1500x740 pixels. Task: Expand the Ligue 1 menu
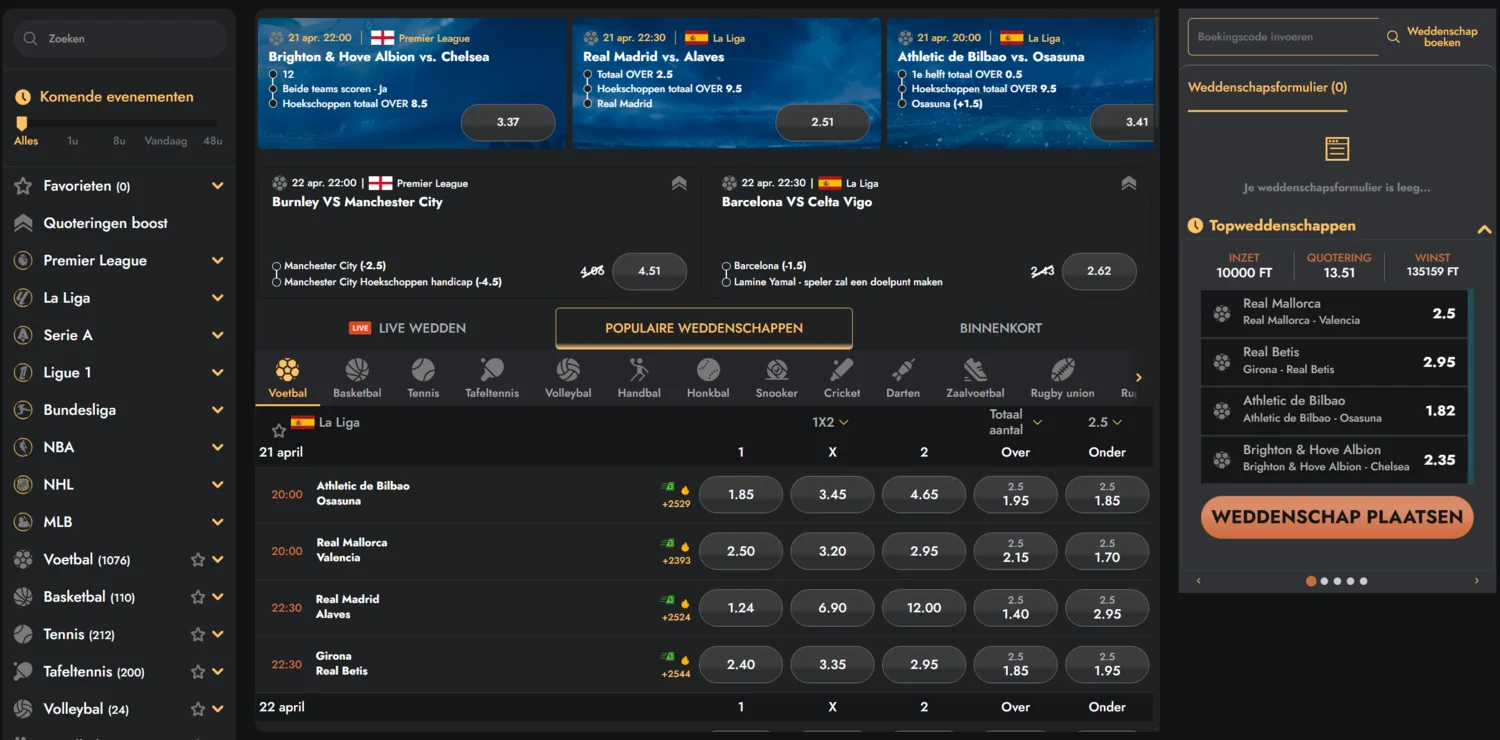[218, 373]
